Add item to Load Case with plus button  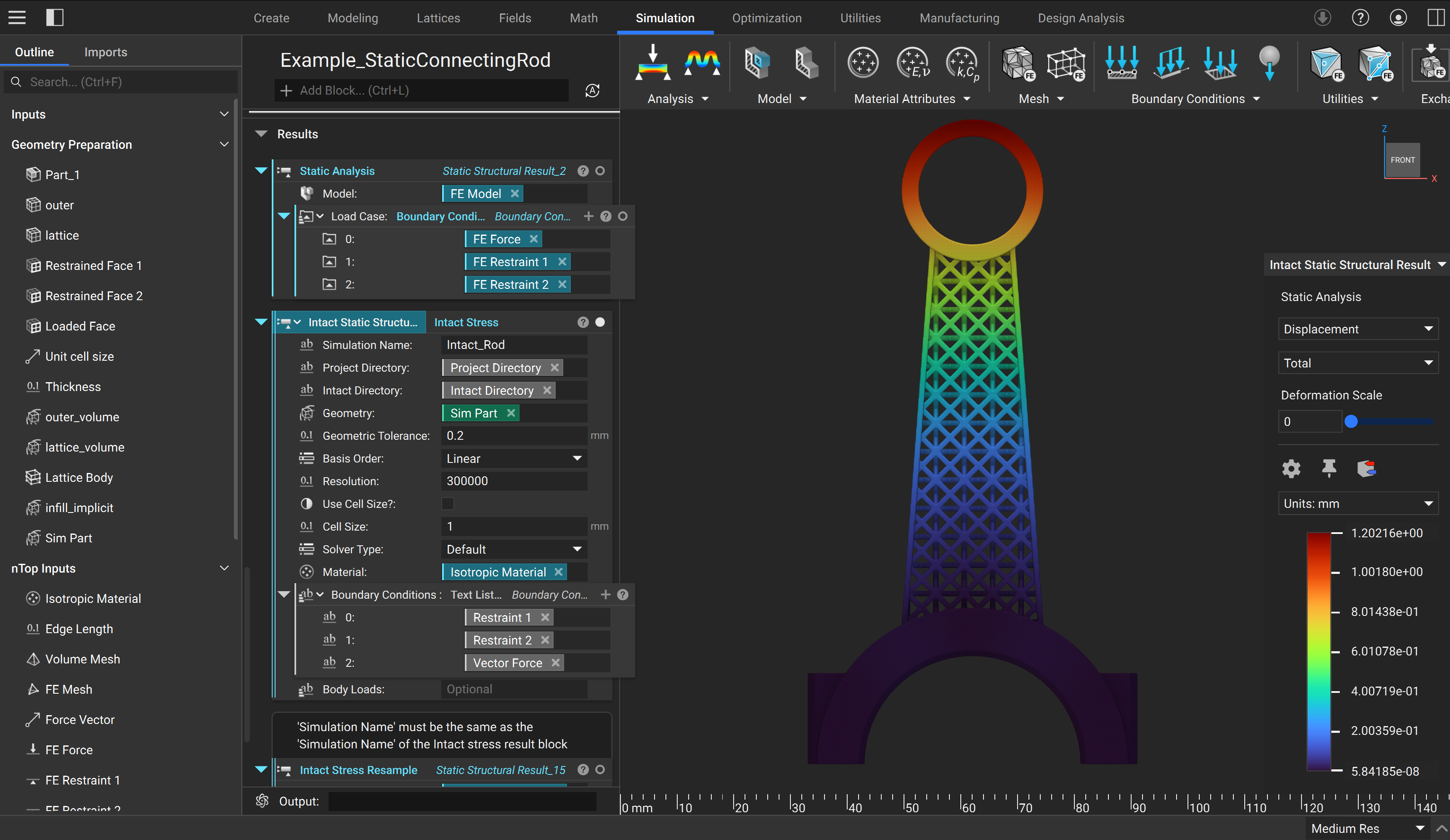(588, 216)
